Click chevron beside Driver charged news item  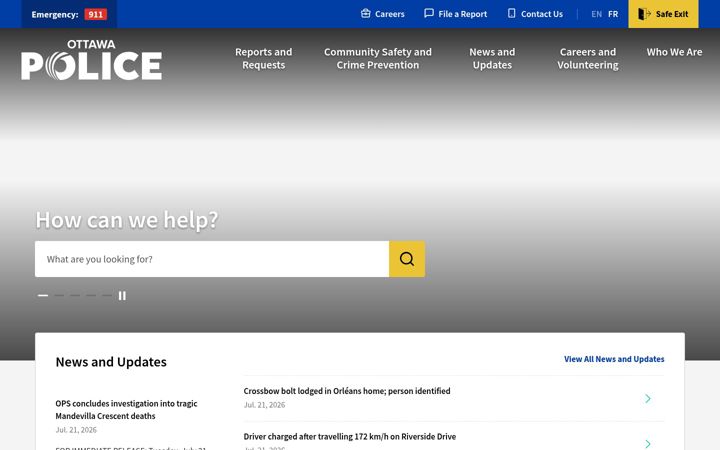pos(647,444)
